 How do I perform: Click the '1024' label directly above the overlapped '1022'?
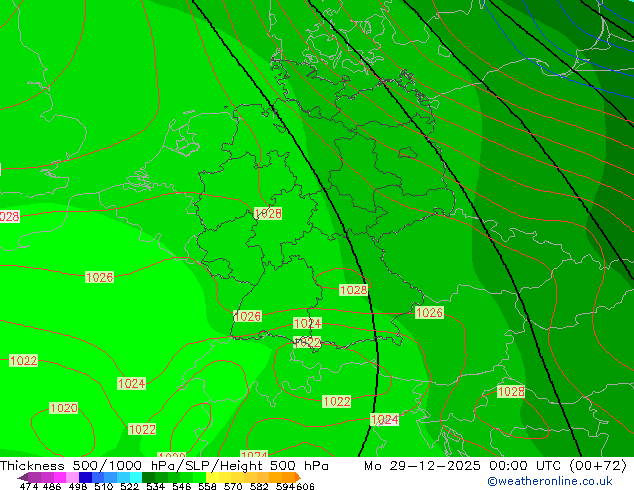pos(307,323)
